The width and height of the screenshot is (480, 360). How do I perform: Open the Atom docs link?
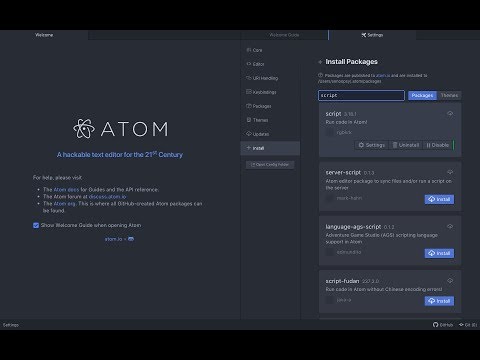(x=66, y=190)
